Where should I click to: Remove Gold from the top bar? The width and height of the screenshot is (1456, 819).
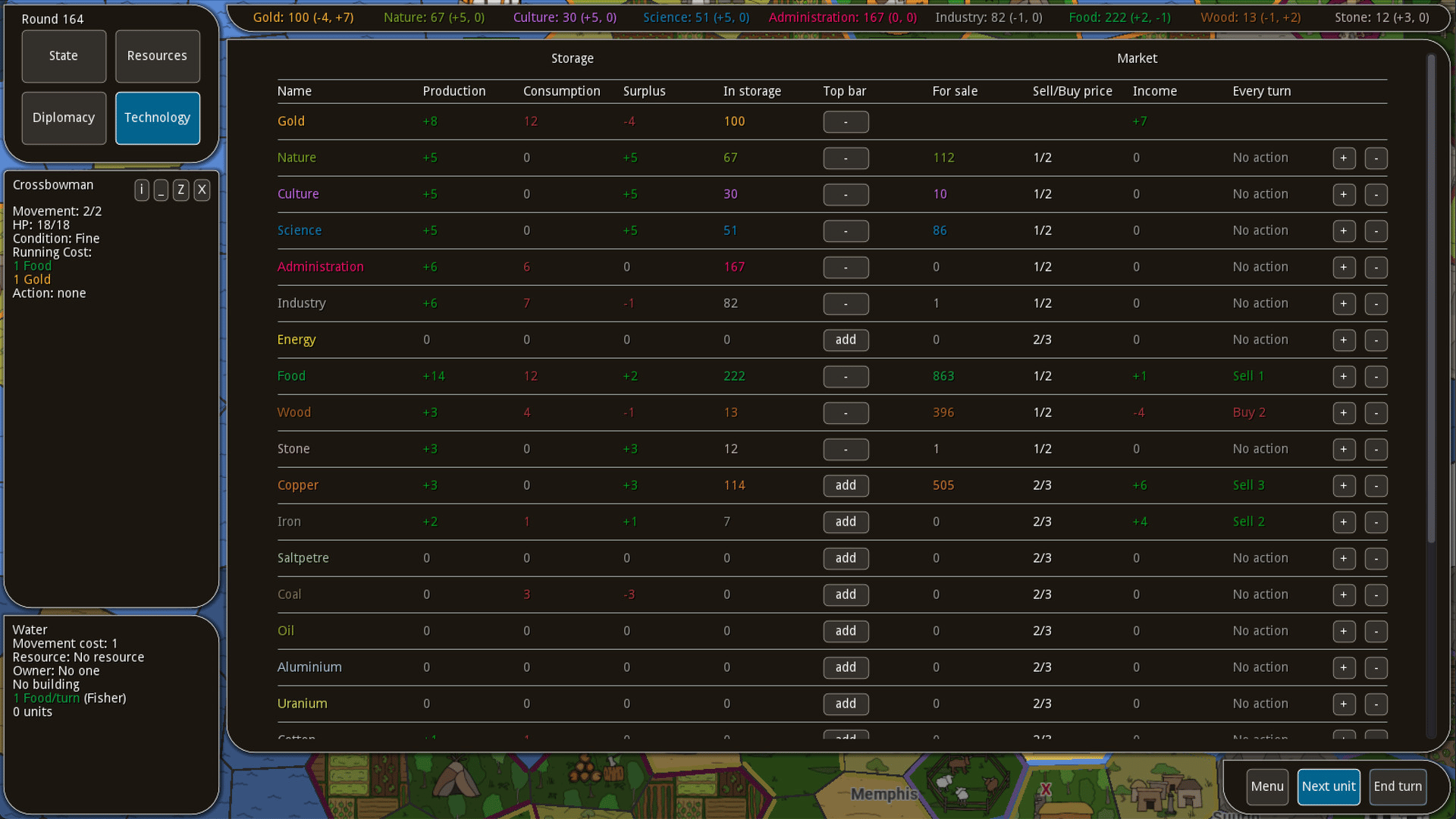[x=846, y=121]
